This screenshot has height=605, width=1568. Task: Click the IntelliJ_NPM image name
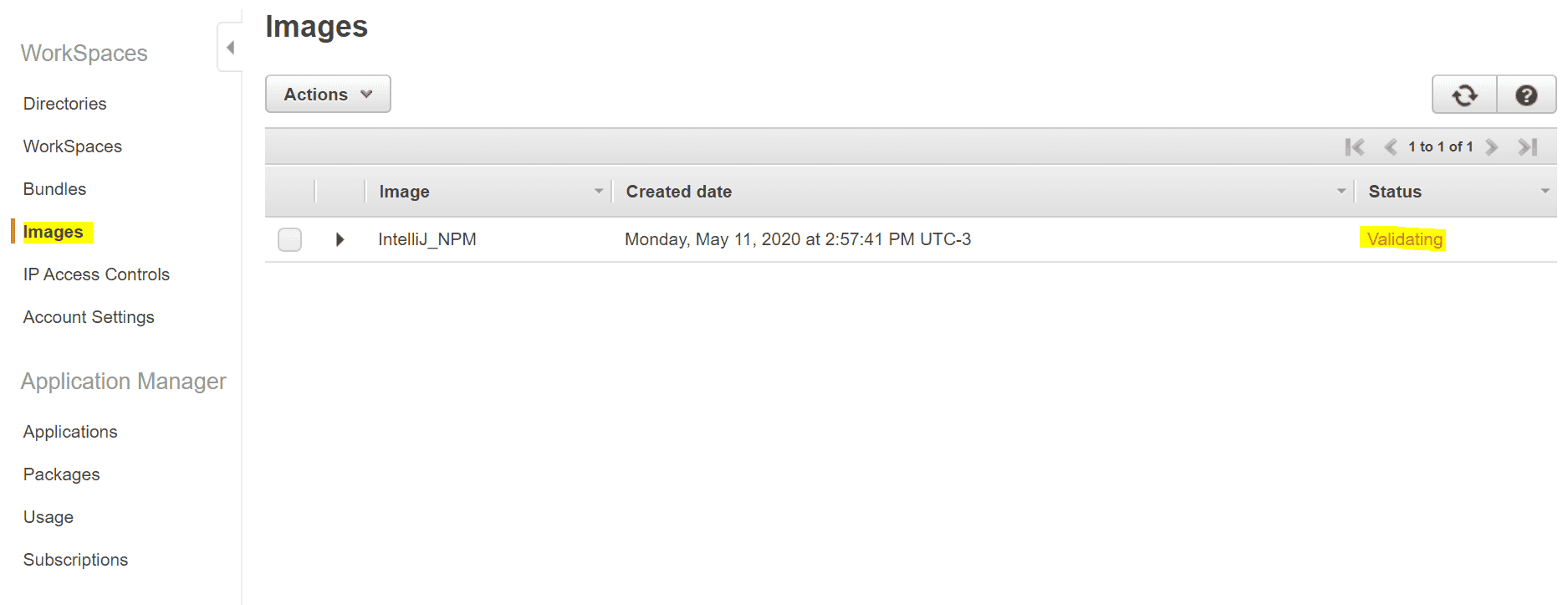coord(427,239)
